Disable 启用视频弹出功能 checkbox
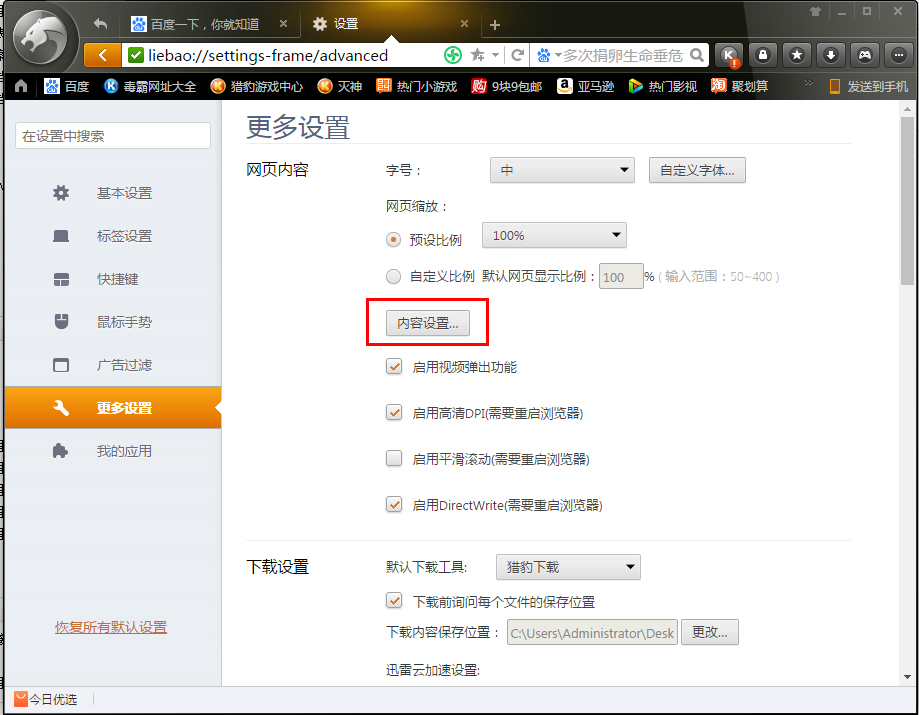Viewport: 919px width, 715px height. pyautogui.click(x=394, y=366)
